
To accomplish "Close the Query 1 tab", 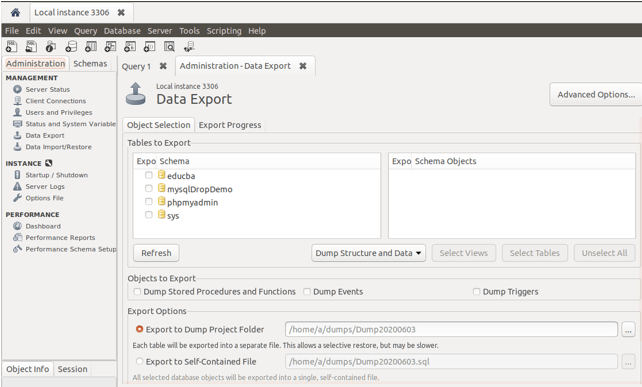I will point(163,66).
